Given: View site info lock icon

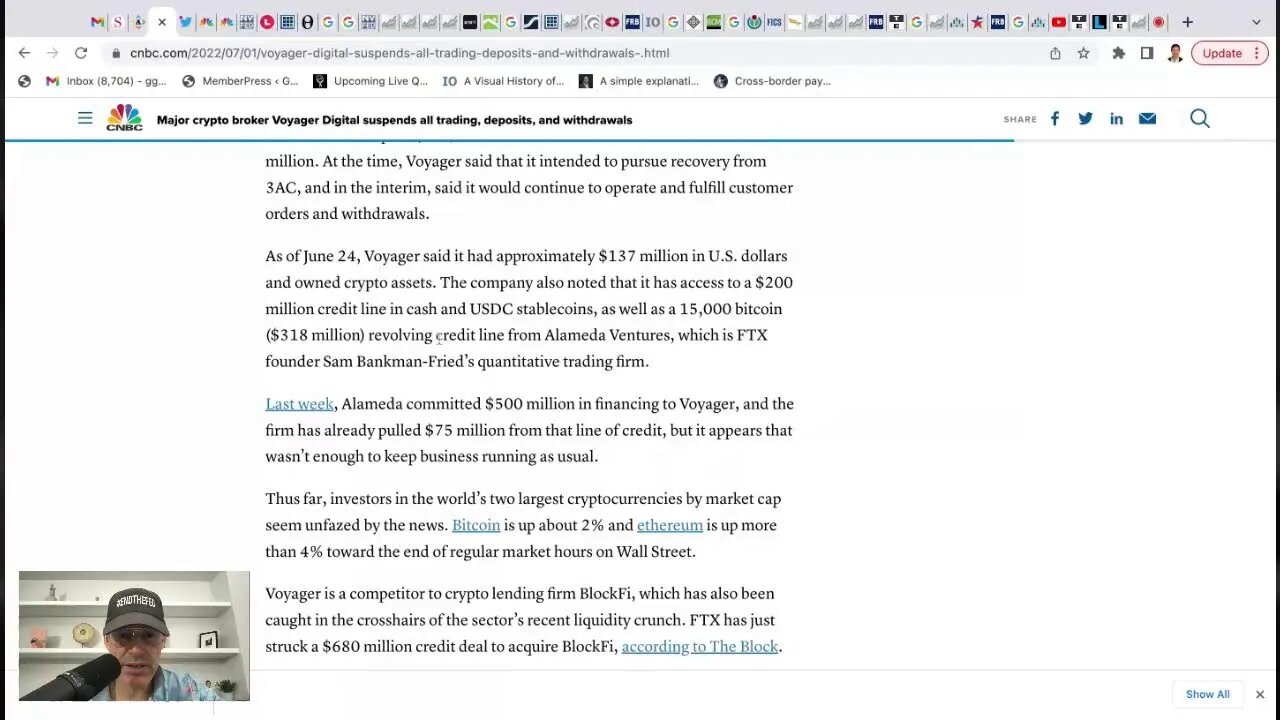Looking at the screenshot, I should point(116,53).
